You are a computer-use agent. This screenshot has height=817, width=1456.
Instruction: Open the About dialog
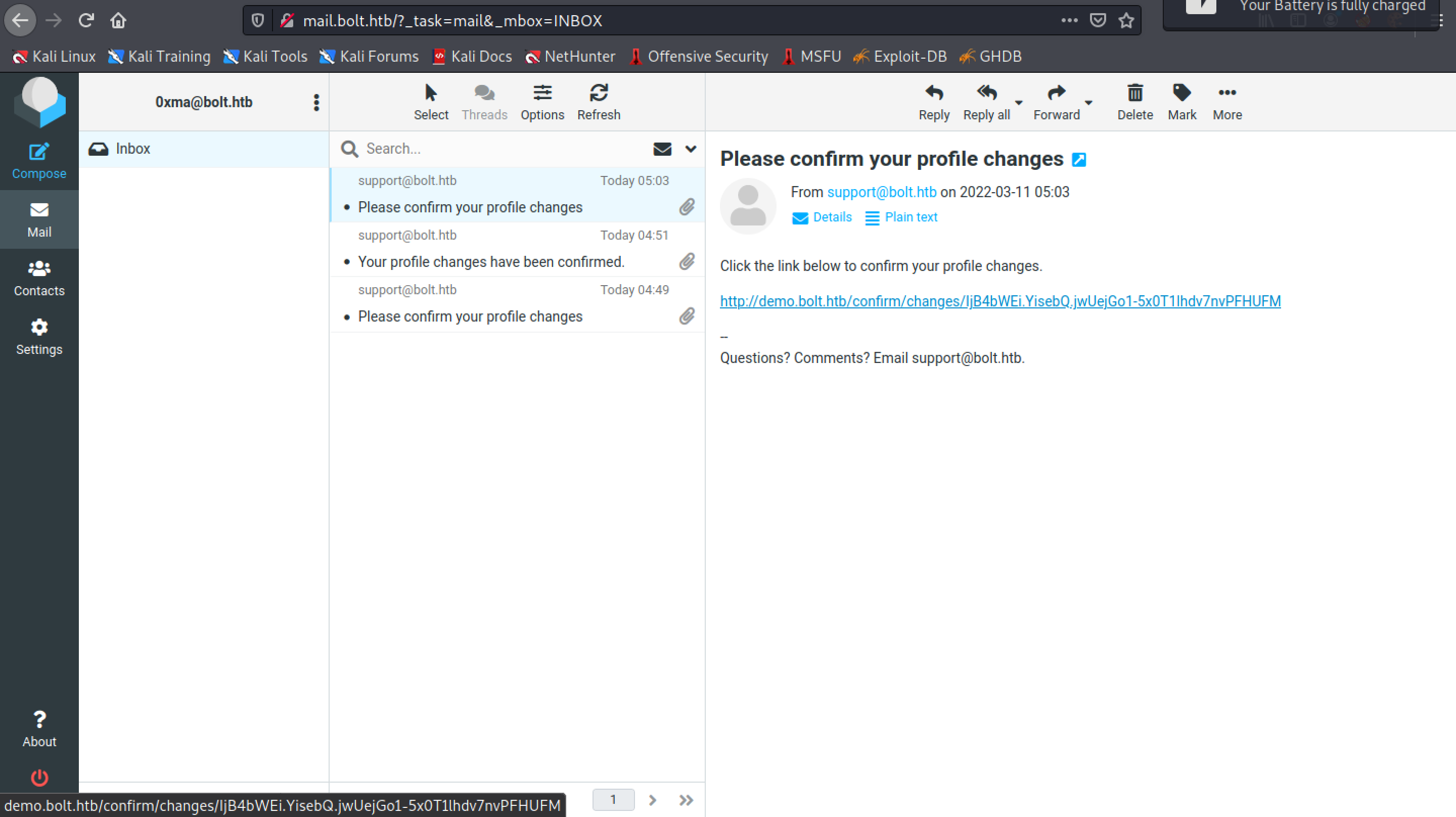(39, 730)
